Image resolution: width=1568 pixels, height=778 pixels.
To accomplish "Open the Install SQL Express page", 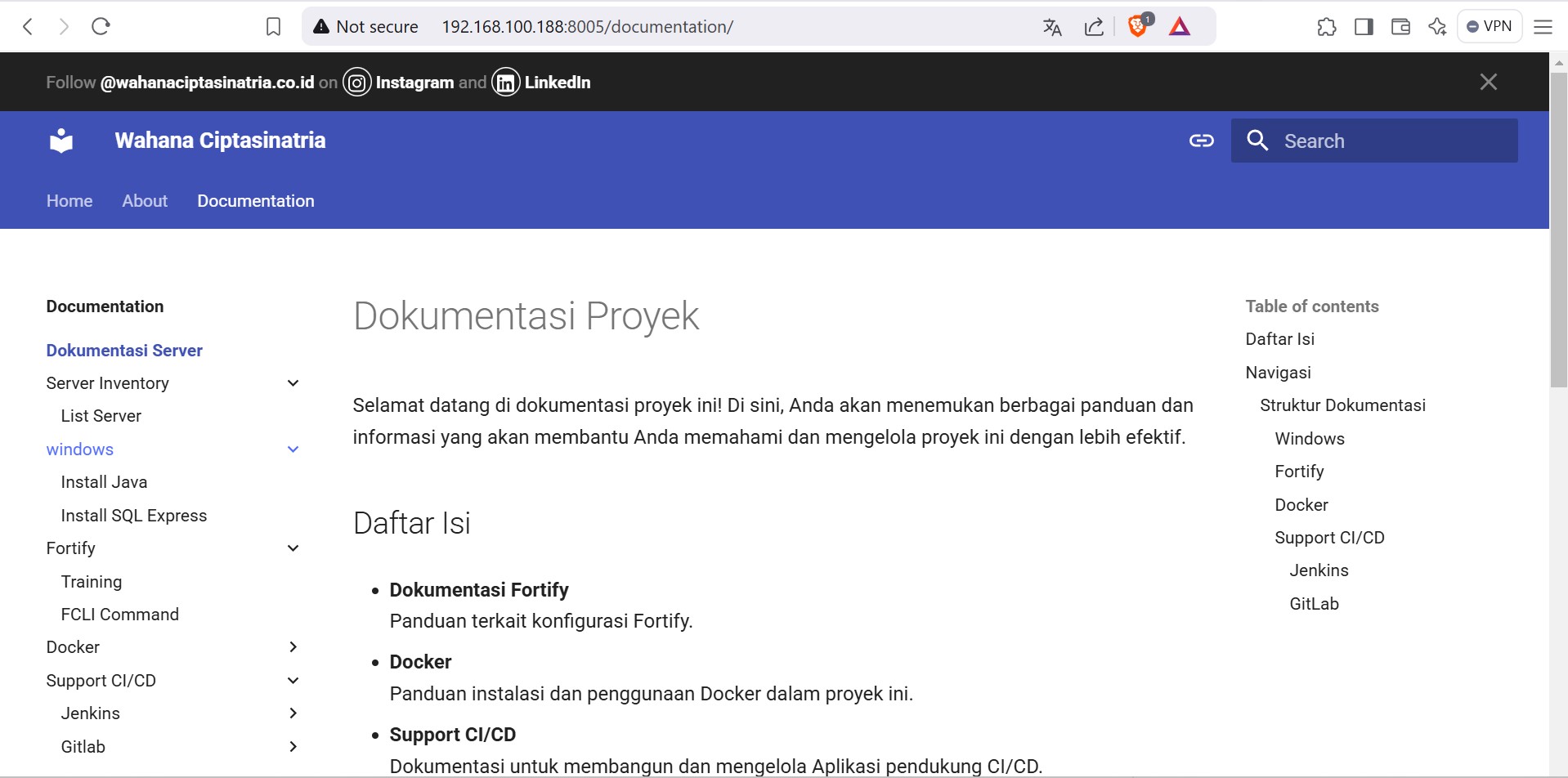I will [x=134, y=516].
